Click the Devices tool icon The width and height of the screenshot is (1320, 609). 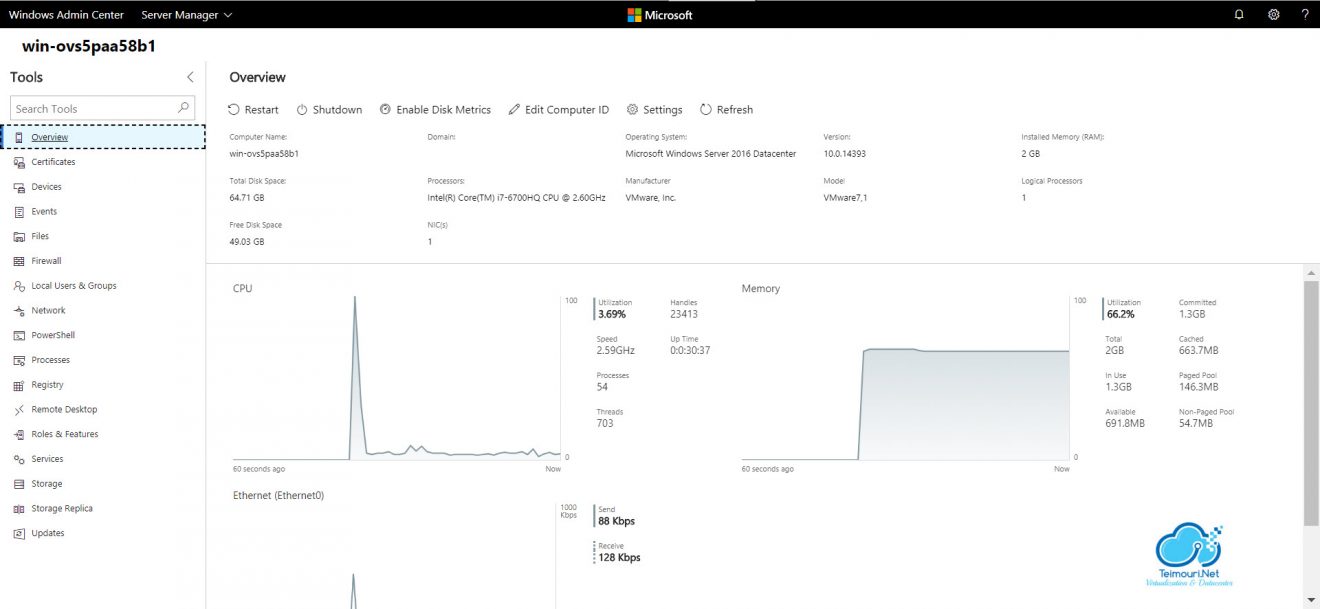(19, 187)
